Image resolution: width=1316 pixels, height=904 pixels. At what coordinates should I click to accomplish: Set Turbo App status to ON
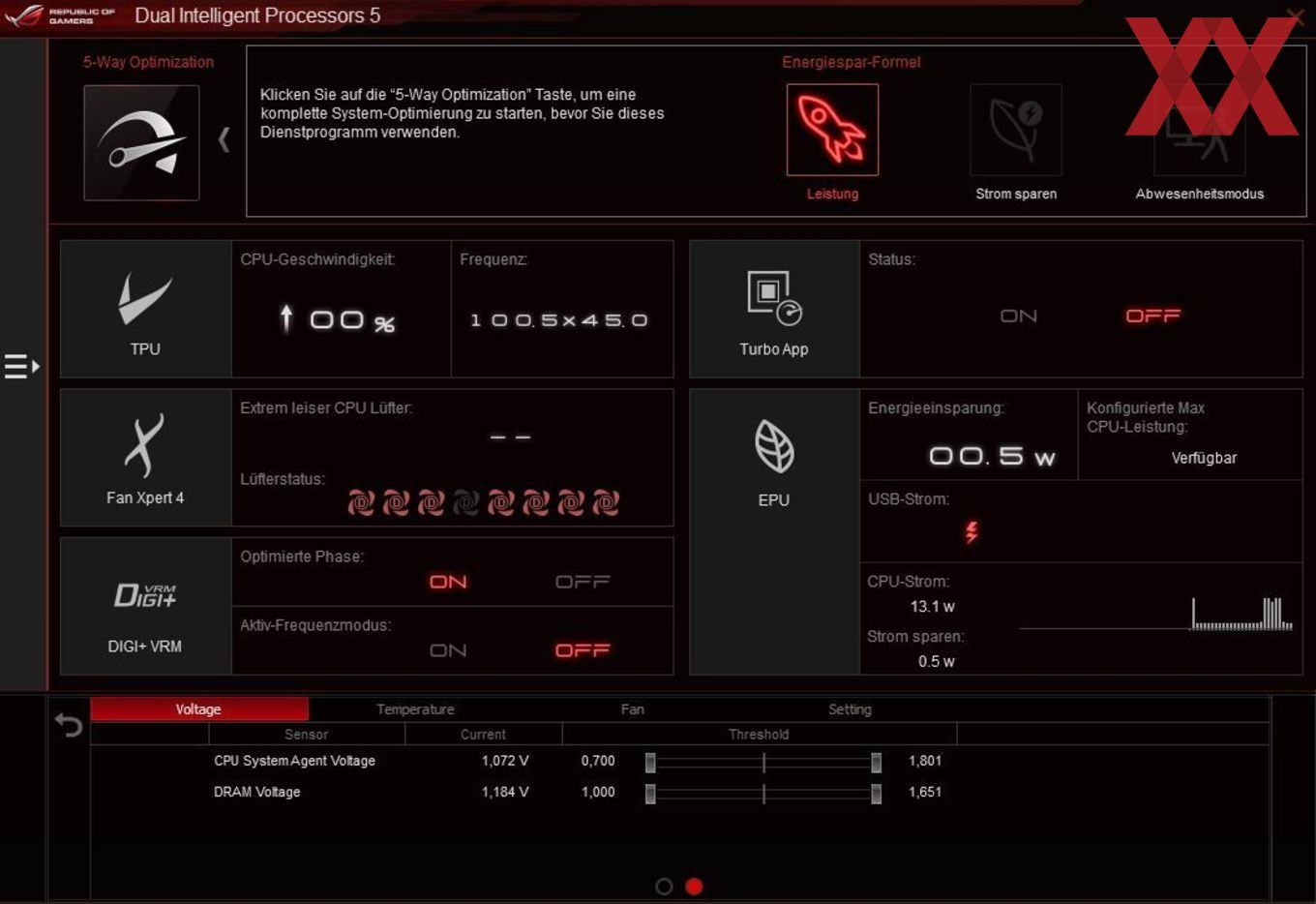(x=1018, y=316)
